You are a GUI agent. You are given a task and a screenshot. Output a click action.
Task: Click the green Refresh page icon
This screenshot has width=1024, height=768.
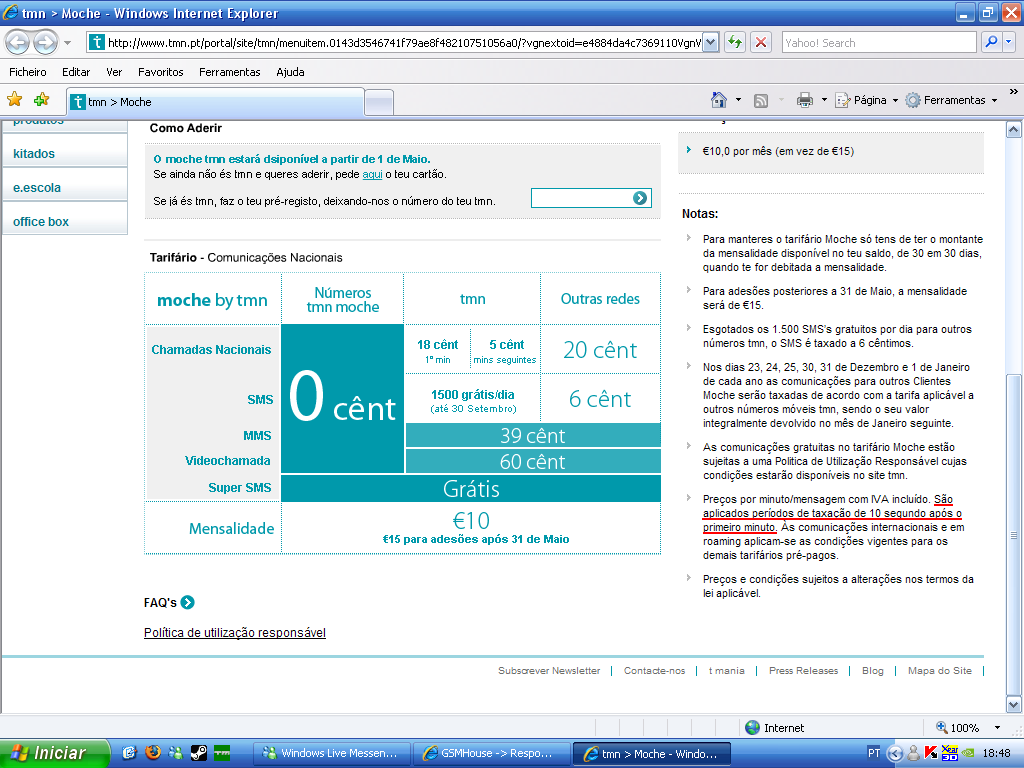(735, 43)
